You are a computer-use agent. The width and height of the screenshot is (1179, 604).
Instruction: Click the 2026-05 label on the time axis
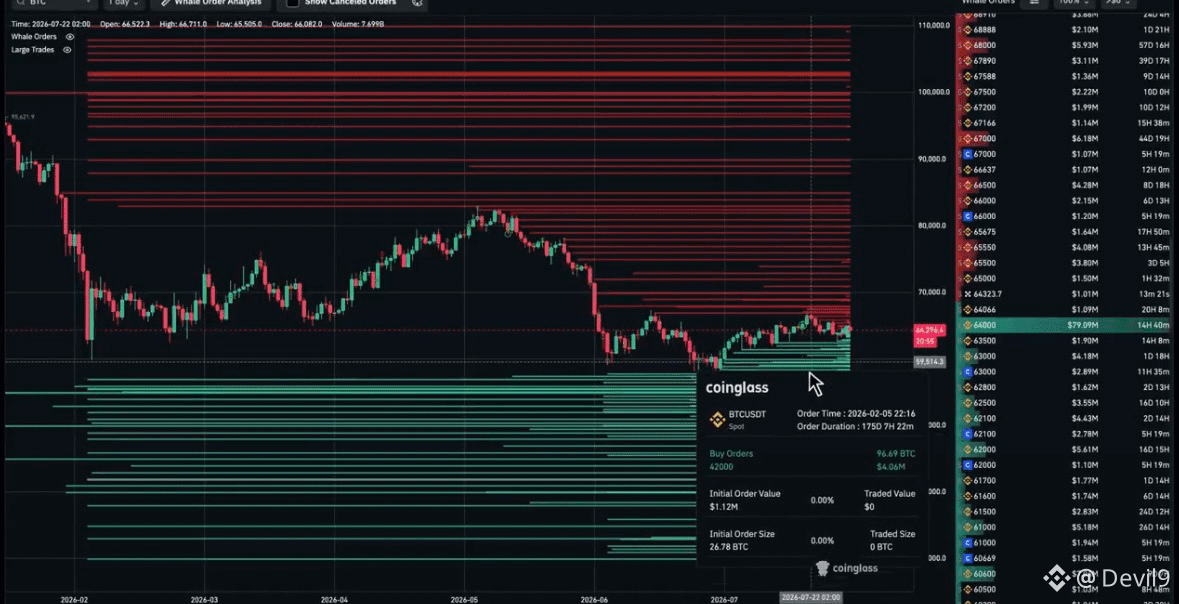464,599
